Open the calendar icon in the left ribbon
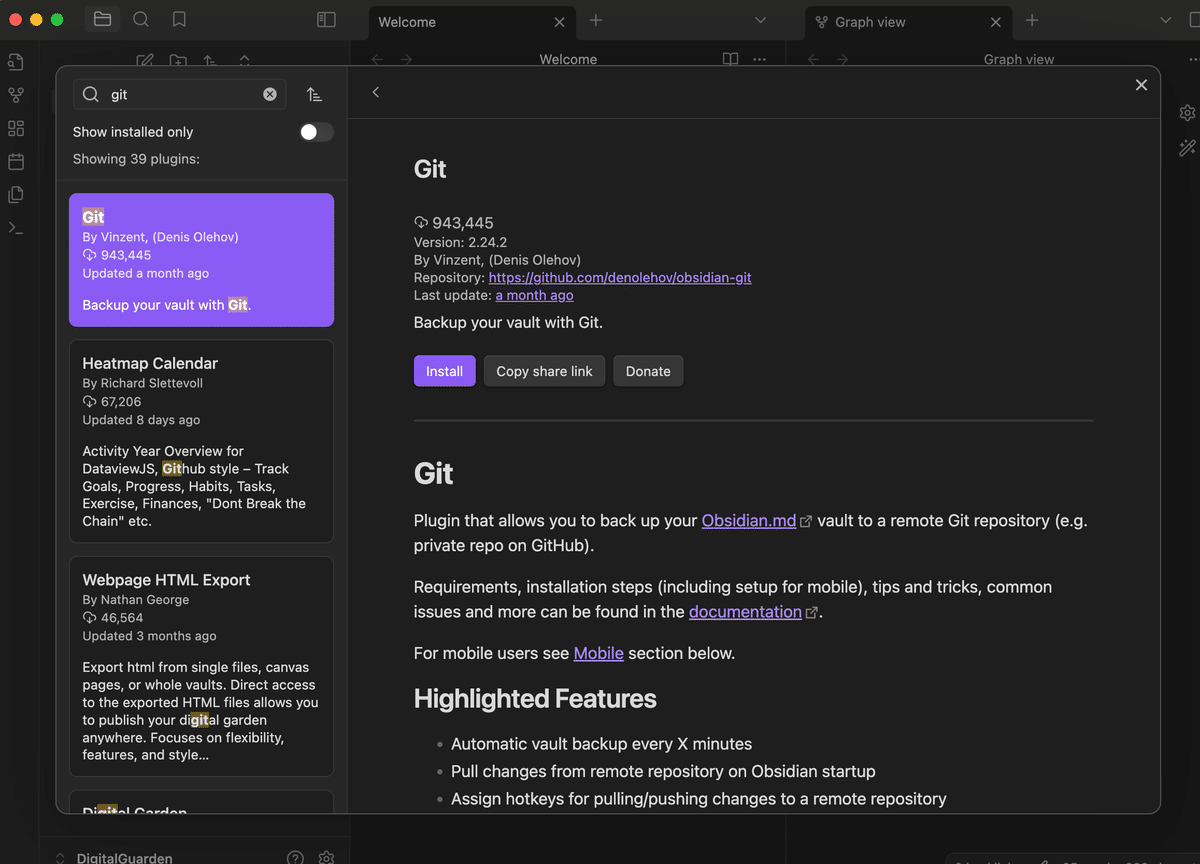Viewport: 1200px width, 864px height. point(15,161)
